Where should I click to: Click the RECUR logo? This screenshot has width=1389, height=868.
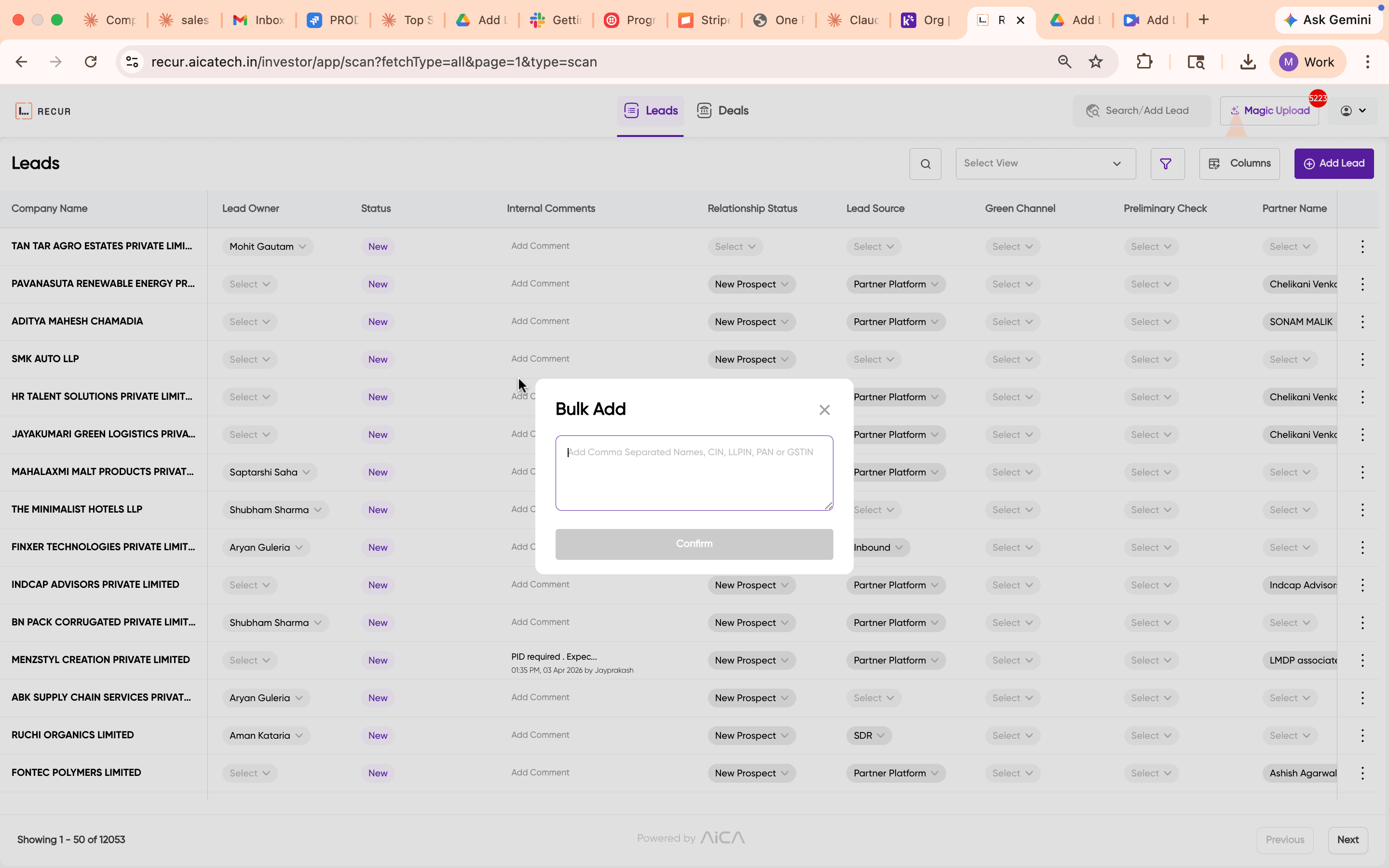click(43, 111)
